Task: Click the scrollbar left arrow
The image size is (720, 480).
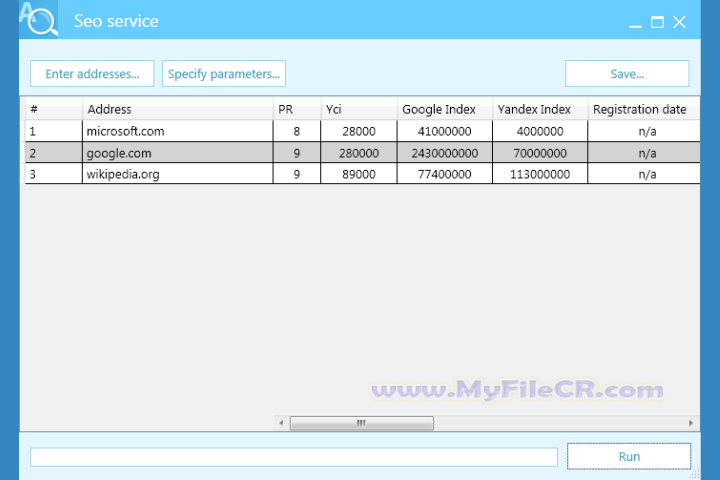Action: pos(281,423)
